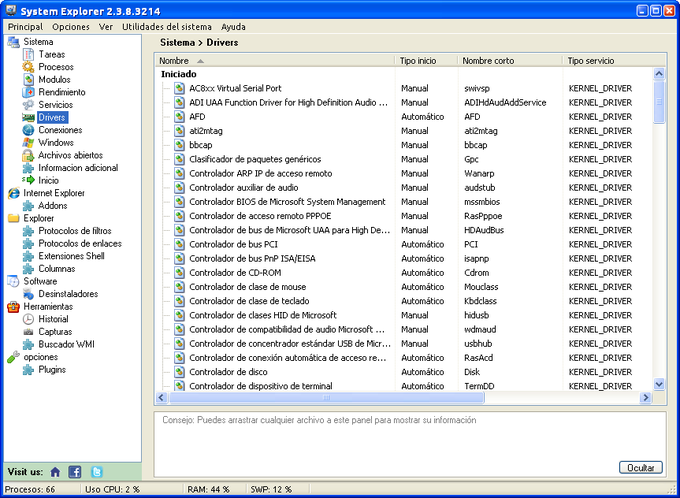Open the Tareas icon in sidebar

coord(28,55)
